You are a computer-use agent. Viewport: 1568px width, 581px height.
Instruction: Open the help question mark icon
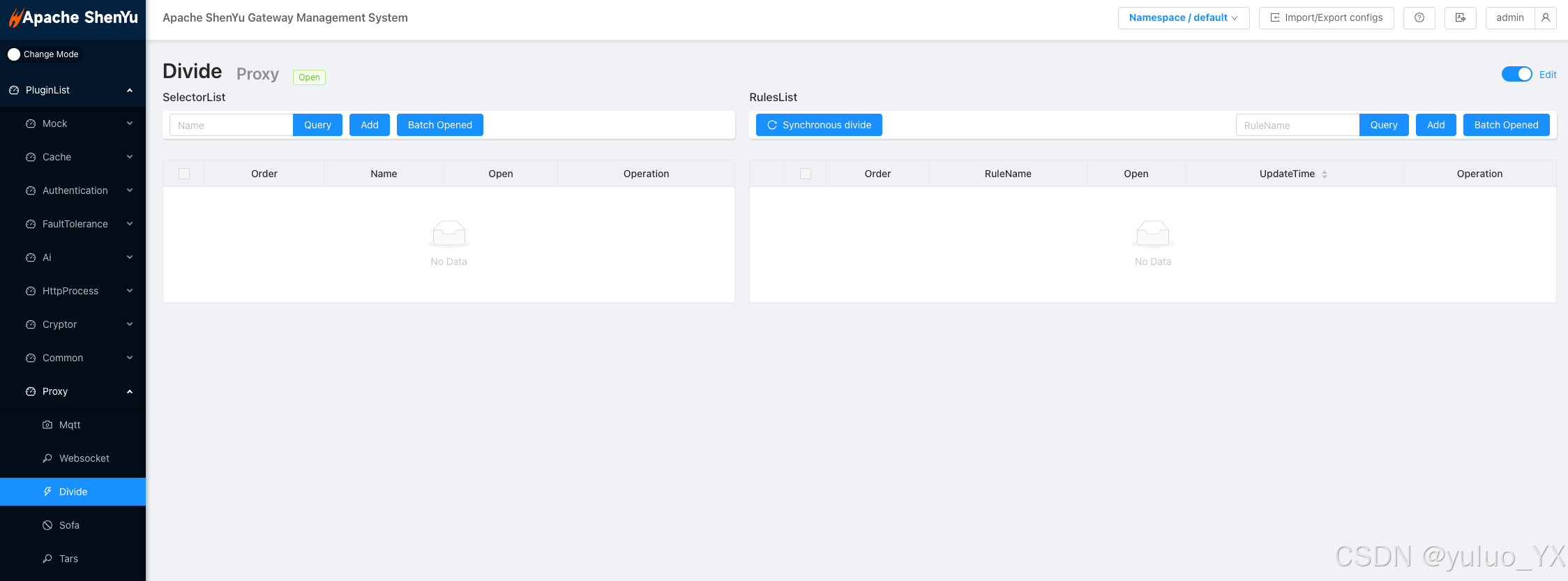(x=1419, y=18)
